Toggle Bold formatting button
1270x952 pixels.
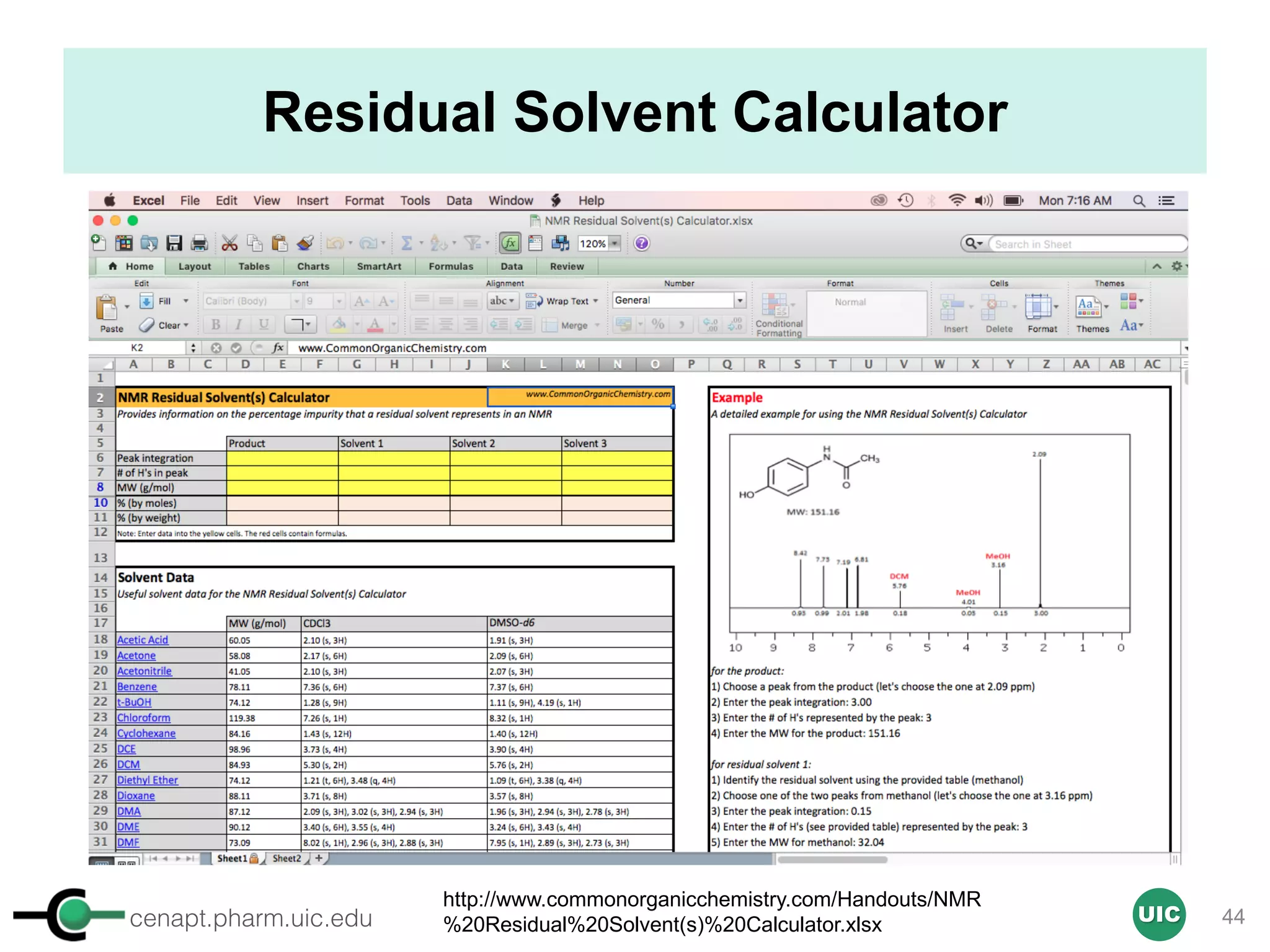(216, 324)
